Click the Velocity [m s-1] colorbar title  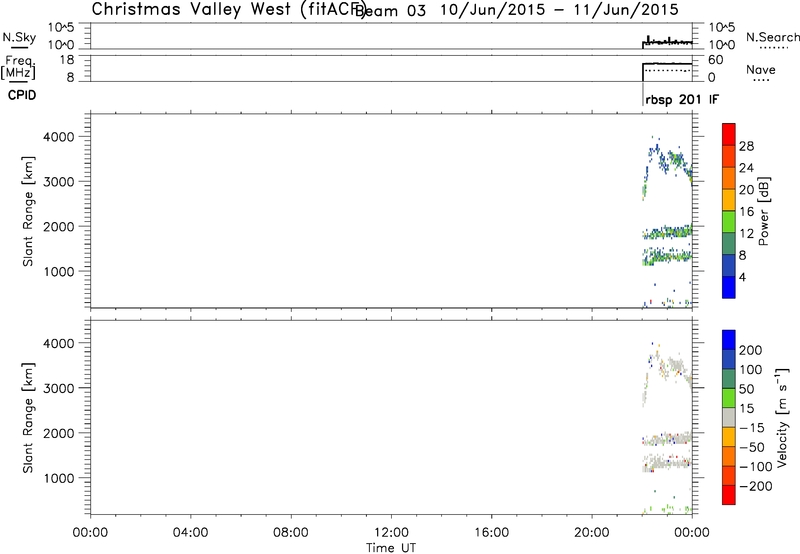click(782, 417)
